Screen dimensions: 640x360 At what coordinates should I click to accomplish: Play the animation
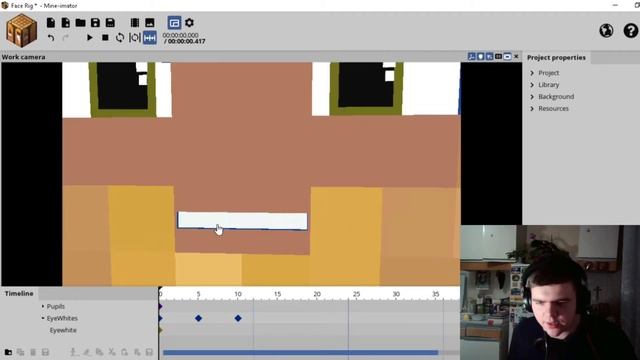click(x=90, y=38)
